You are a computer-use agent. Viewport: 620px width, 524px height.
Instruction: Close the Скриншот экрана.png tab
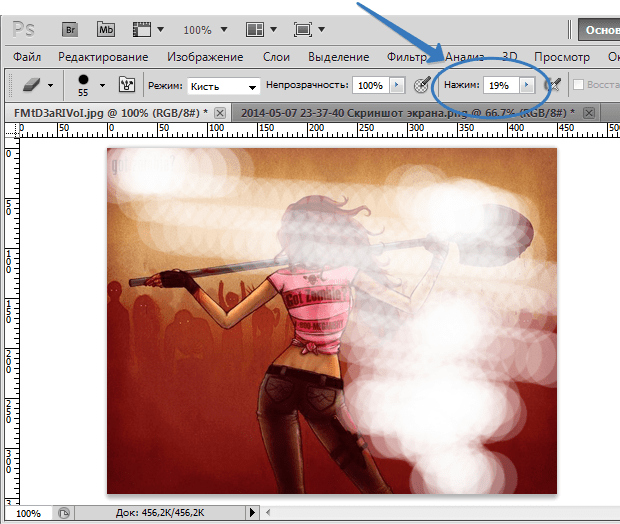click(x=589, y=114)
